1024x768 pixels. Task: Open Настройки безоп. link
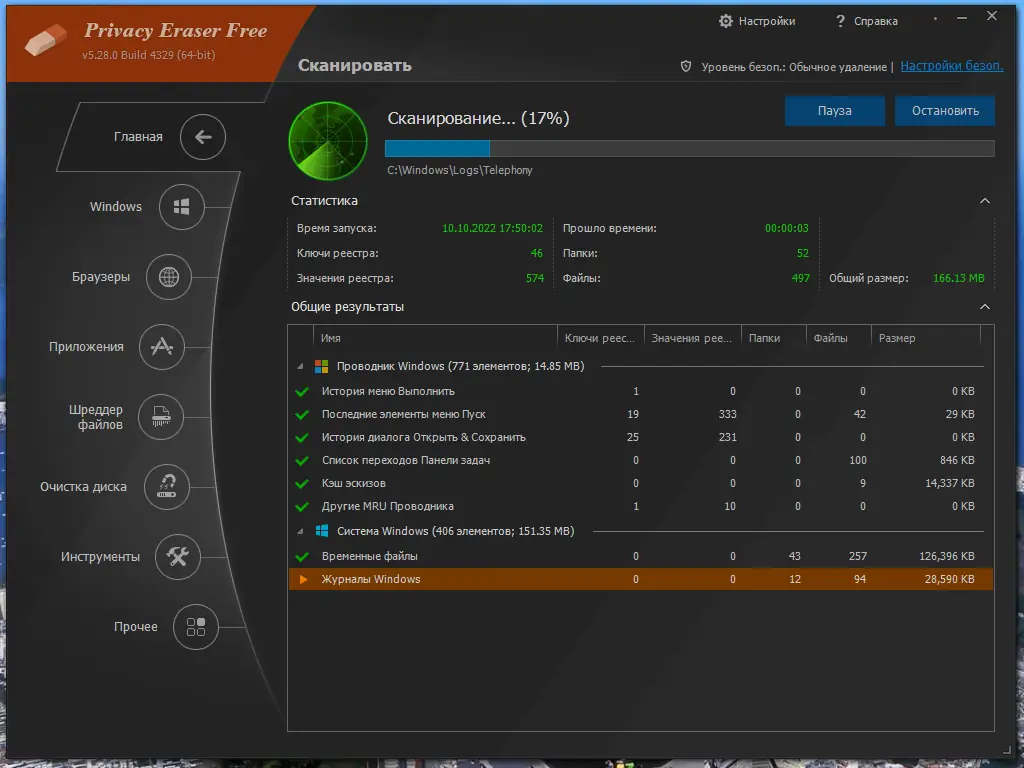(x=952, y=66)
